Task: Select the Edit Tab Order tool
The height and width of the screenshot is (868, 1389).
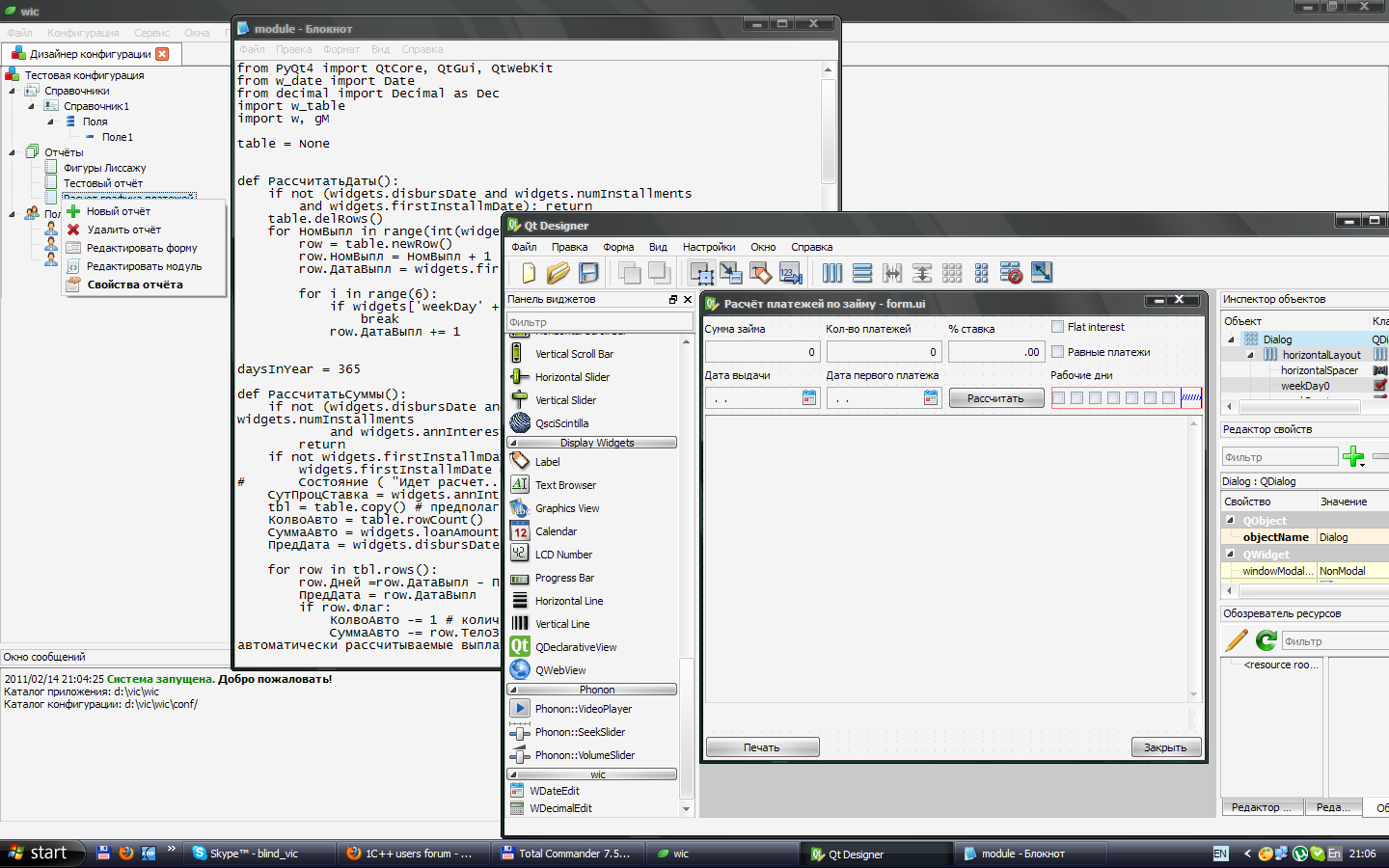Action: 791,273
